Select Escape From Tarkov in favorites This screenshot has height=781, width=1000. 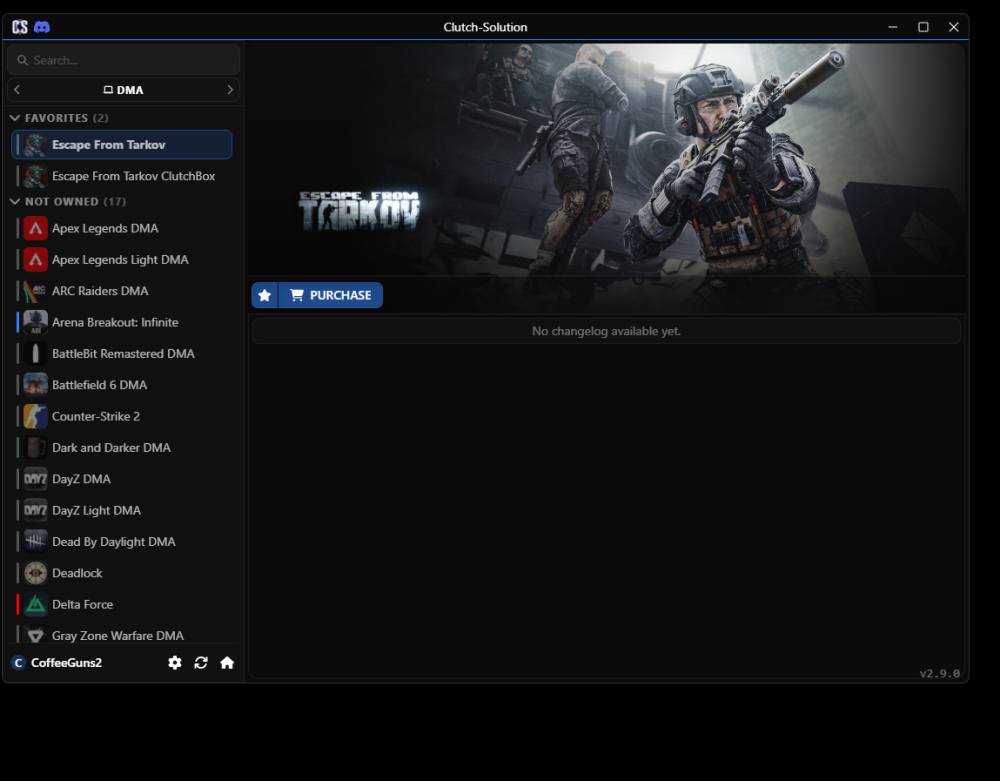122,145
